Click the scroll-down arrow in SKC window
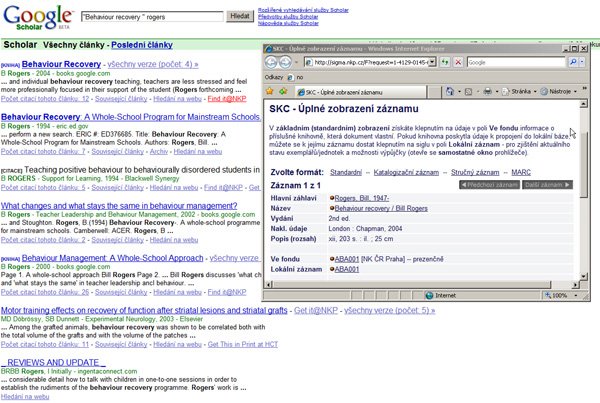Viewport: 600px width, 403px height. coord(583,276)
